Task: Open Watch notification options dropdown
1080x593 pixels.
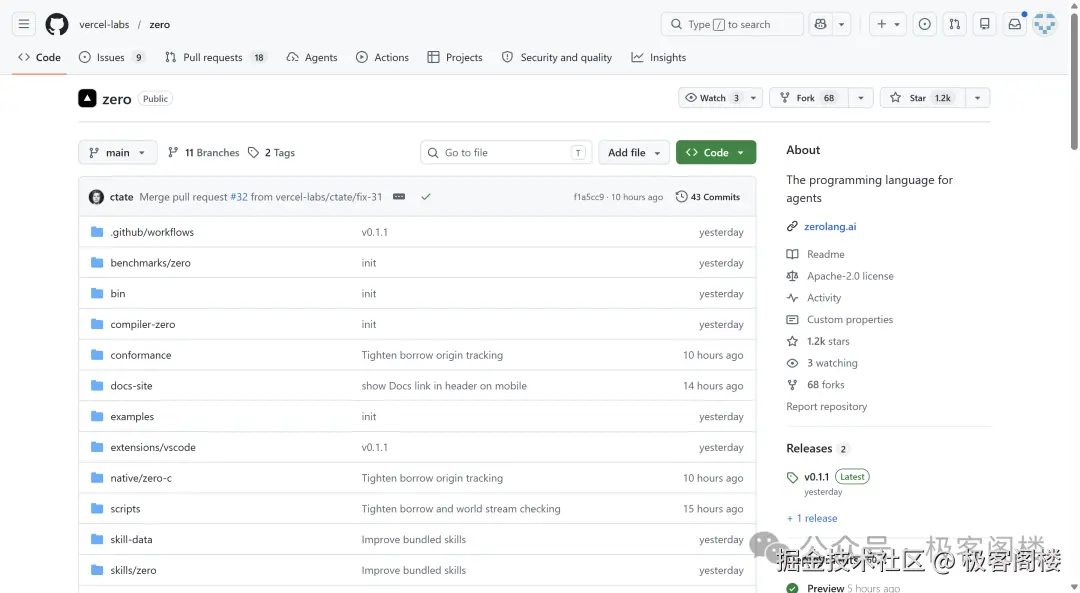Action: click(x=754, y=98)
